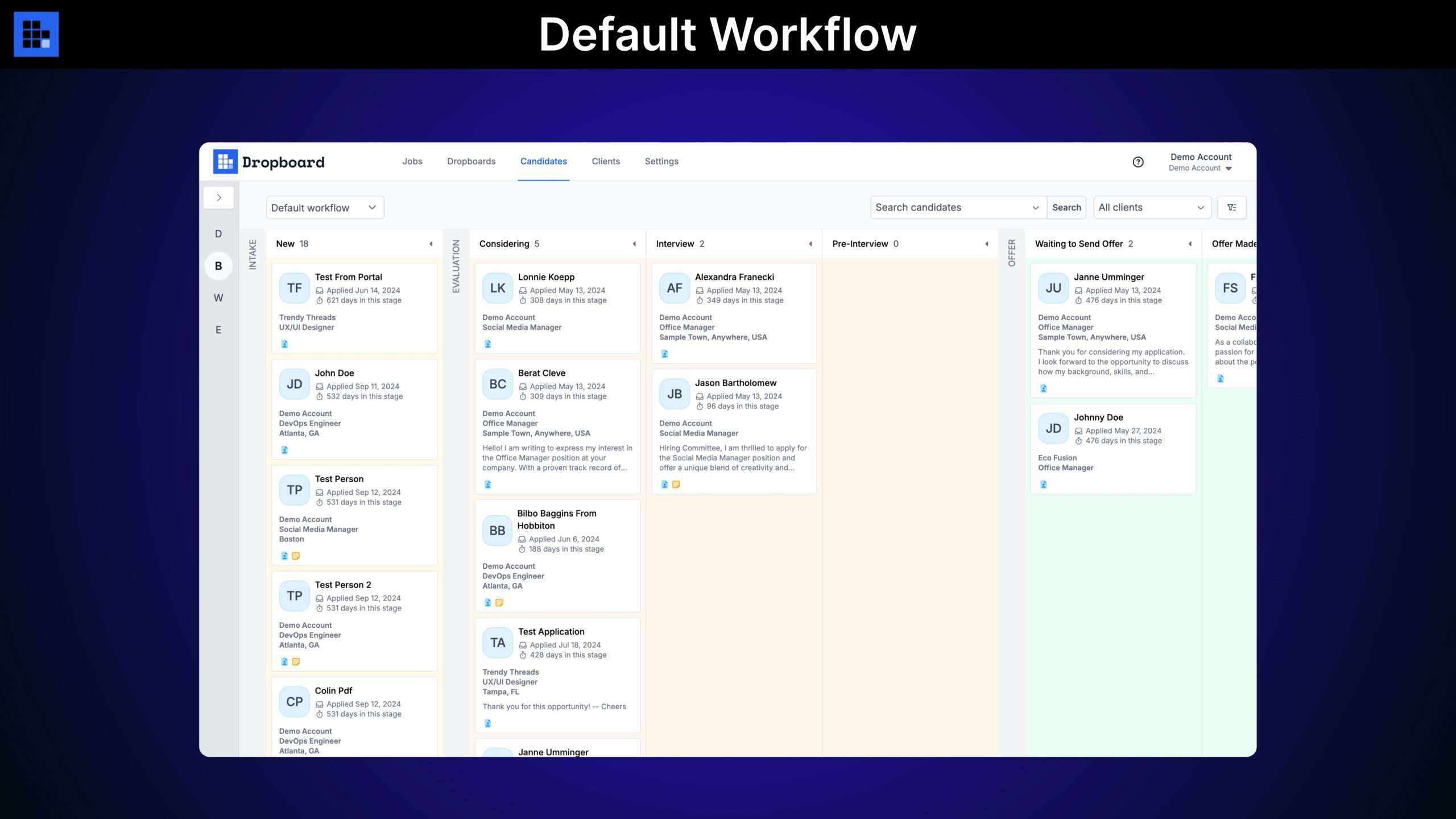This screenshot has width=1456, height=819.
Task: Collapse the Considering stage column
Action: (634, 244)
